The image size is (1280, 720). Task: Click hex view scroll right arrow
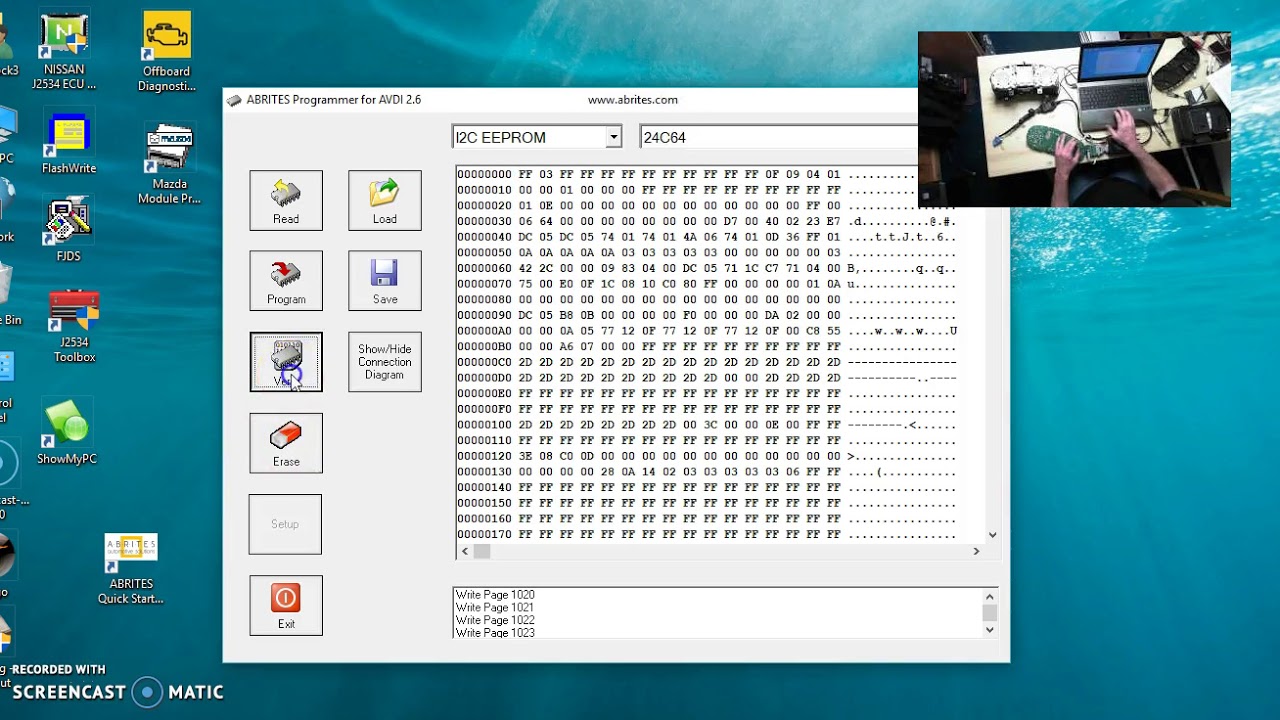pyautogui.click(x=977, y=551)
